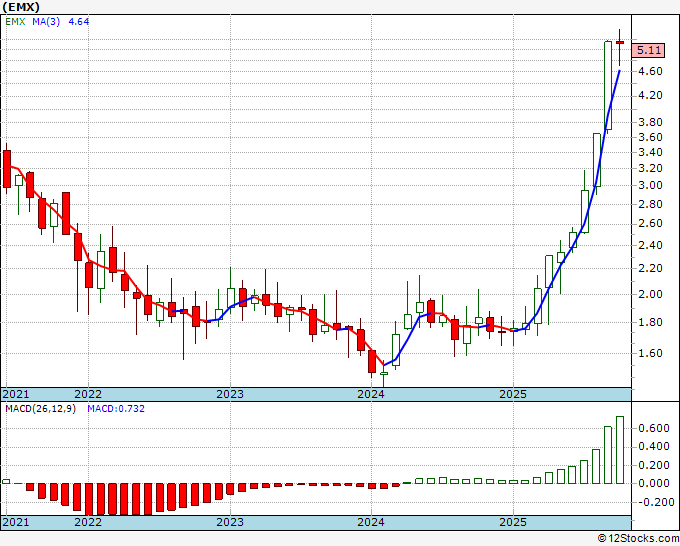
Task: Click the 3.00 price axis label
Action: 651,186
